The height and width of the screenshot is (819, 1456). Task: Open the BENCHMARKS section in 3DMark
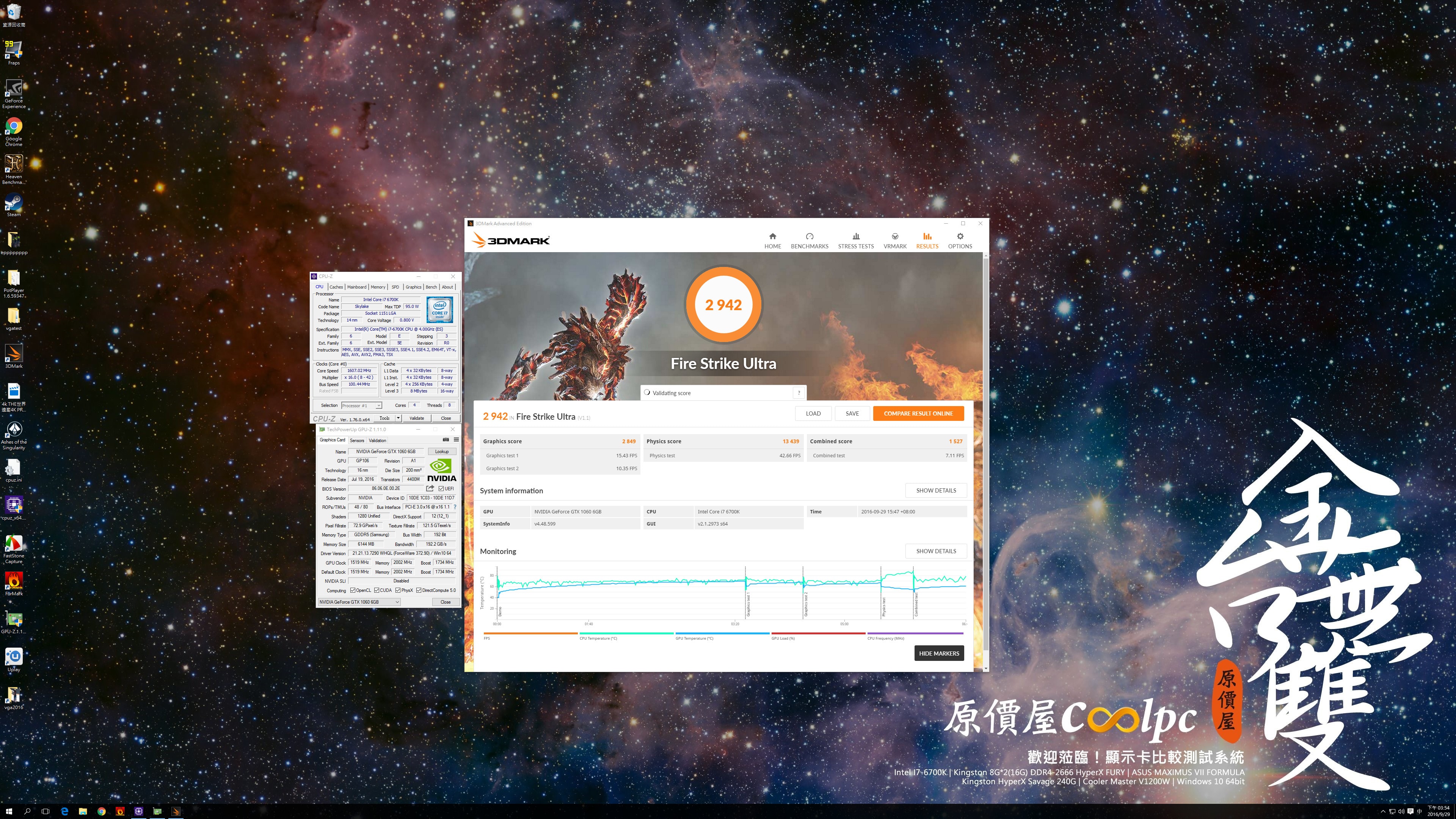point(810,240)
